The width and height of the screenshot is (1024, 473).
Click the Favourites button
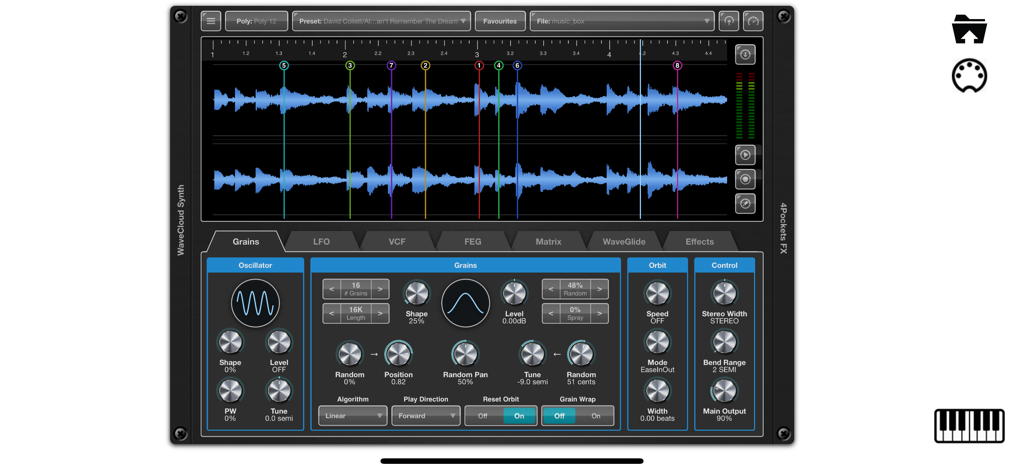coord(500,21)
